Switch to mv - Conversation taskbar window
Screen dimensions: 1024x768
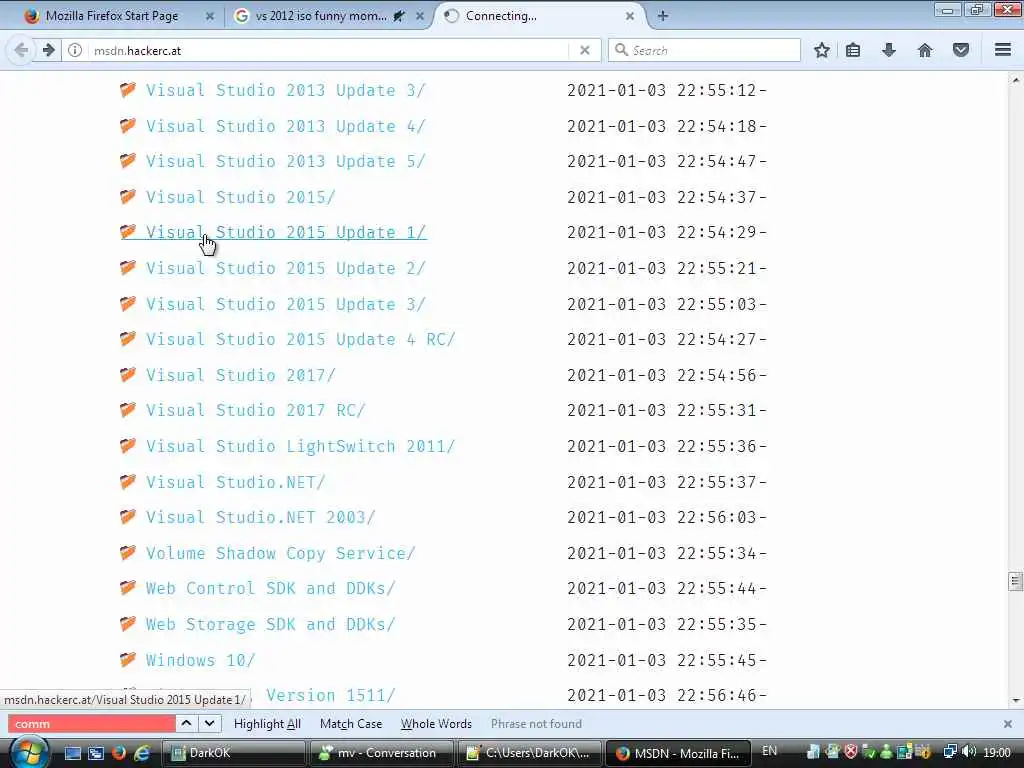pos(381,753)
